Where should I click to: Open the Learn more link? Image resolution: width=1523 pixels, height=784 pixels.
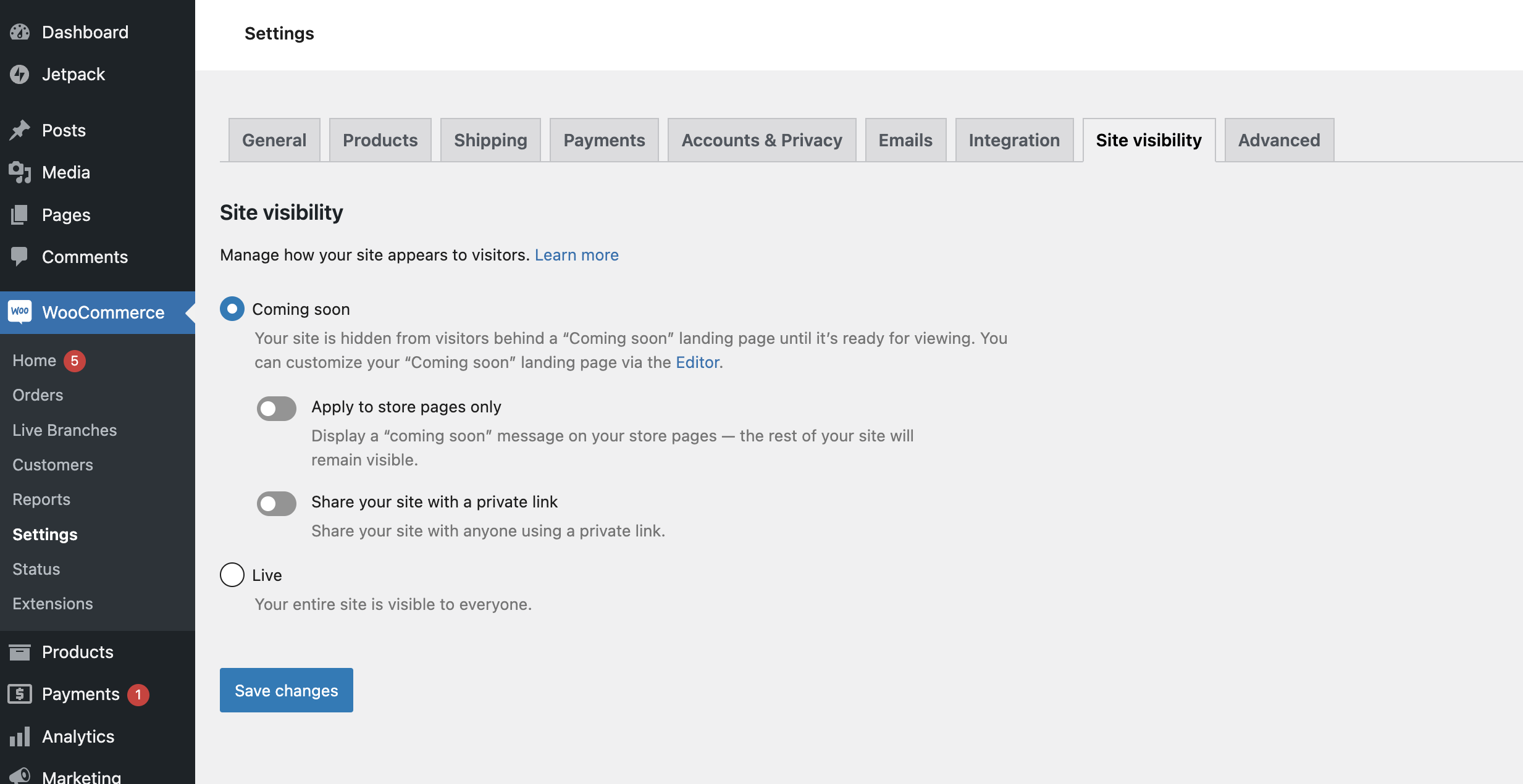[x=577, y=254]
